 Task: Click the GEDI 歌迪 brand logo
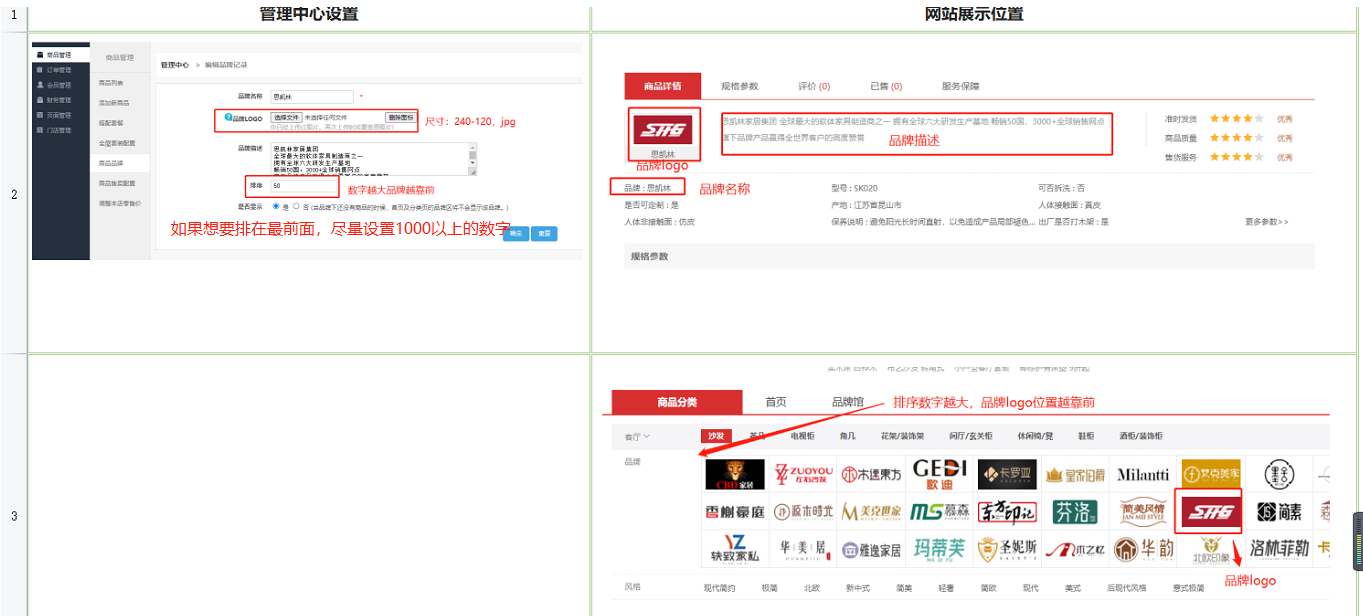[940, 474]
